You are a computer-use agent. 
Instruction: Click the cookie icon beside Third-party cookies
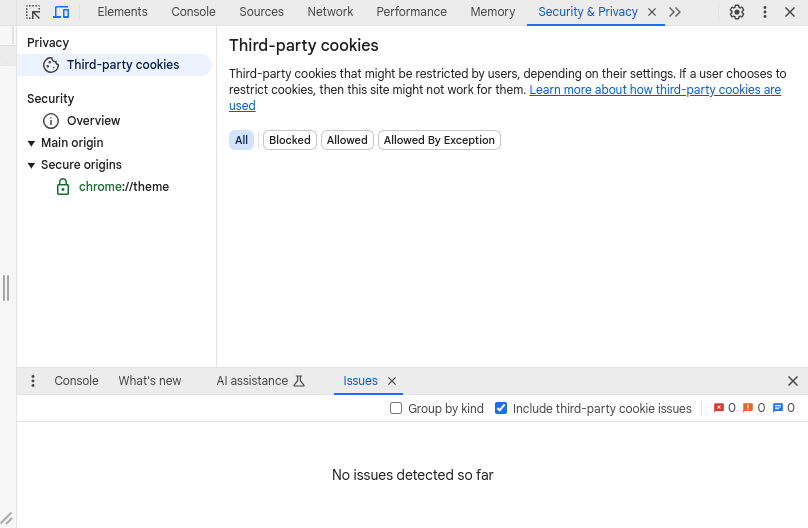50,65
